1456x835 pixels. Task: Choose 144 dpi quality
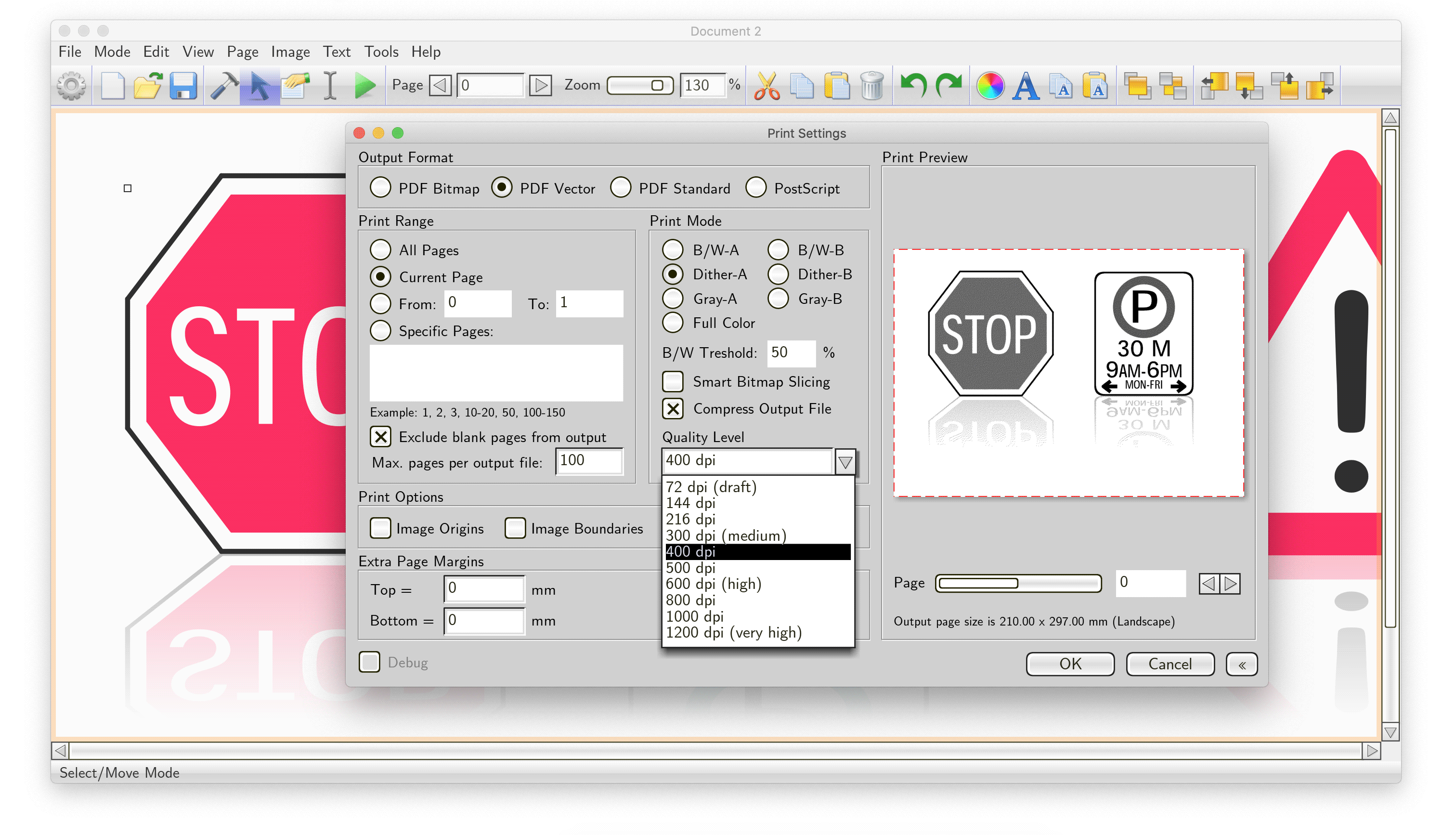[x=758, y=503]
